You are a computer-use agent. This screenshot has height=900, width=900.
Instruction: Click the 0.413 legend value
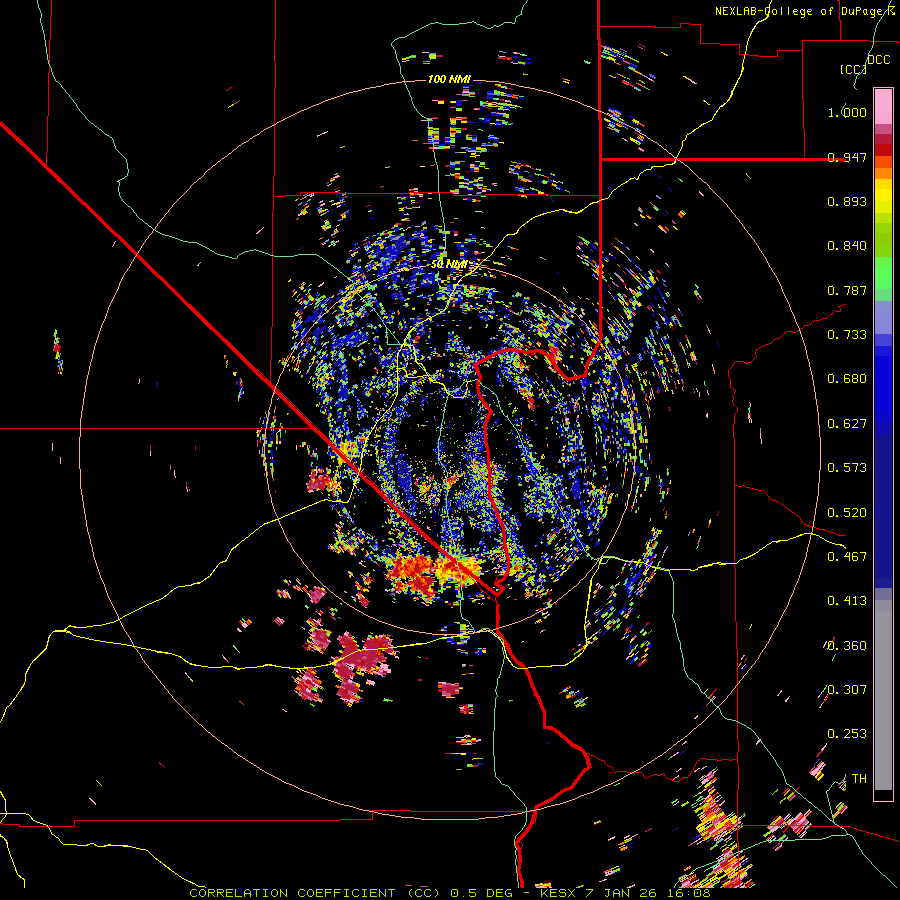coord(847,601)
